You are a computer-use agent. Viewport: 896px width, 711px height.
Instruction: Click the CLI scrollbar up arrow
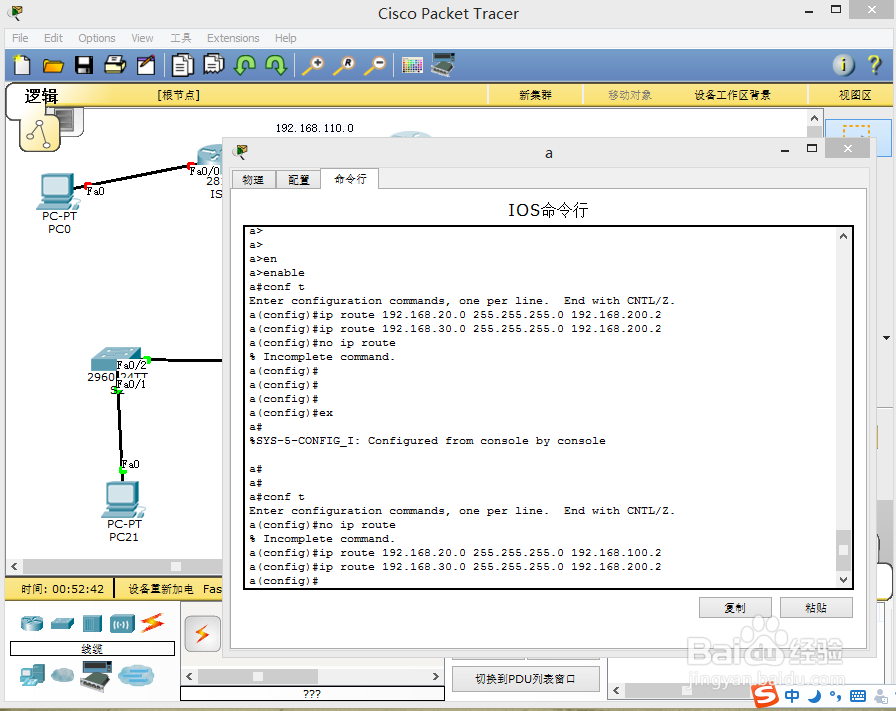point(843,235)
